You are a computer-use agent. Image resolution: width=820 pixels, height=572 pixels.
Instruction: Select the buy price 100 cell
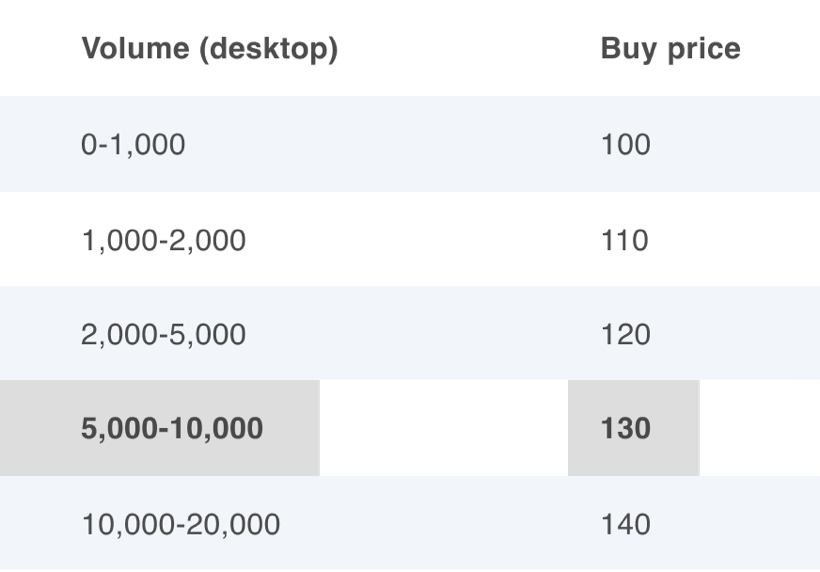coord(625,144)
